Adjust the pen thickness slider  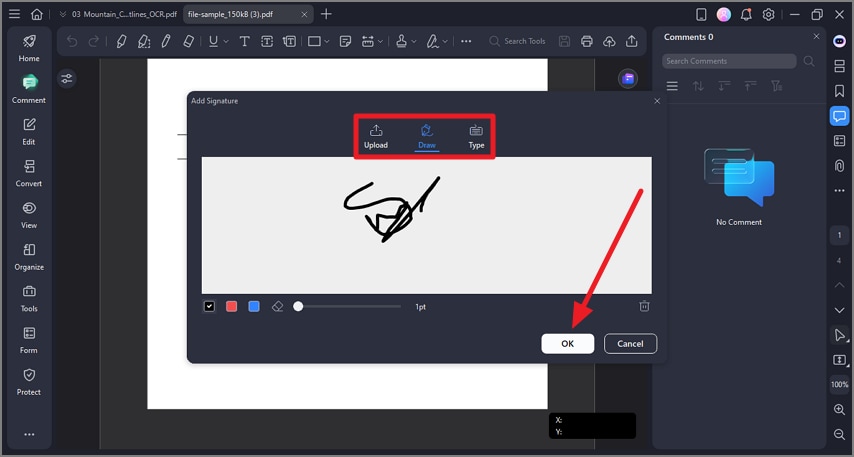349,307
